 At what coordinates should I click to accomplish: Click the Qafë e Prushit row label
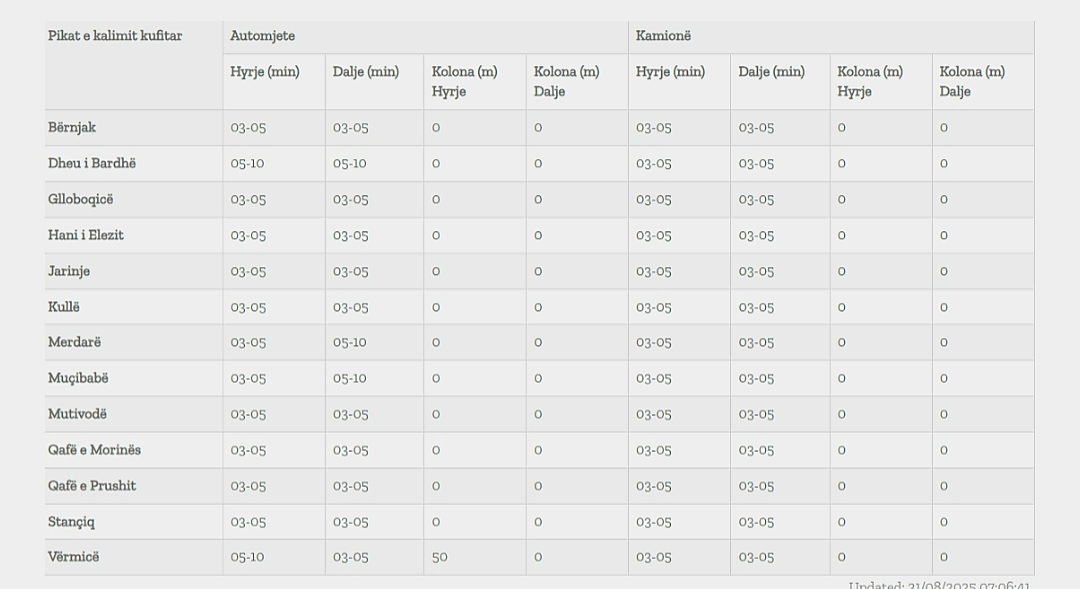92,485
